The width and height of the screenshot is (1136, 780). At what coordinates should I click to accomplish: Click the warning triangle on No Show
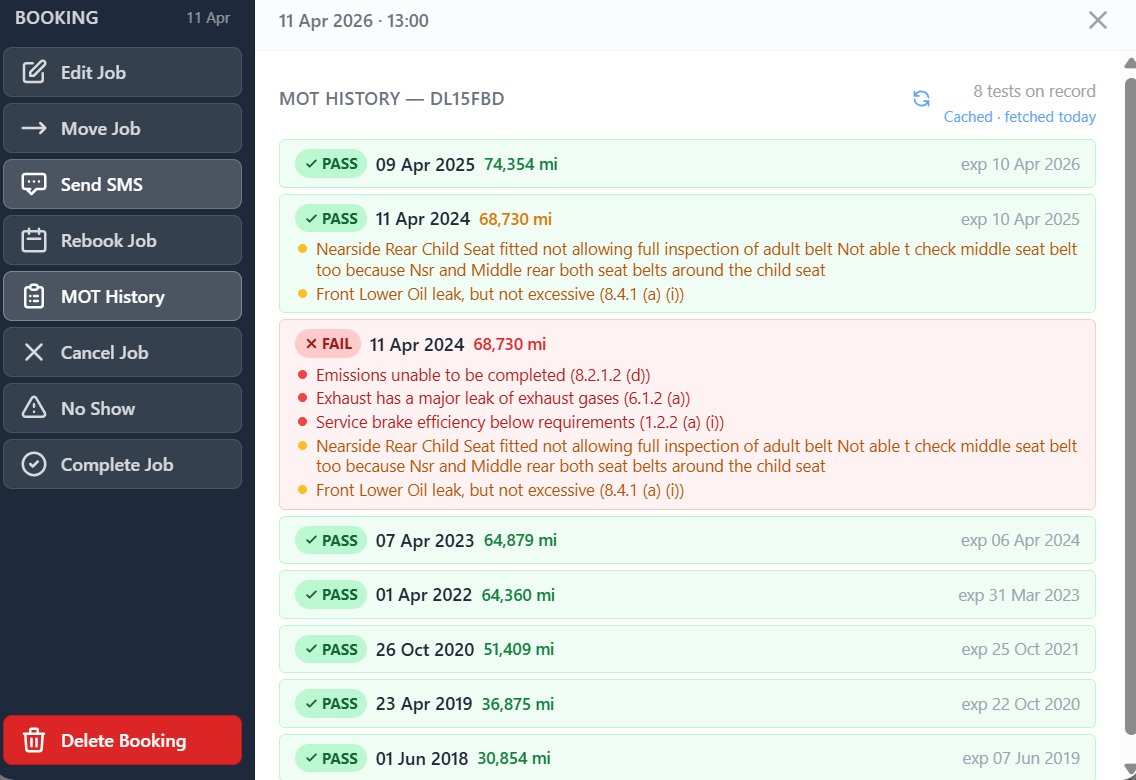(34, 408)
